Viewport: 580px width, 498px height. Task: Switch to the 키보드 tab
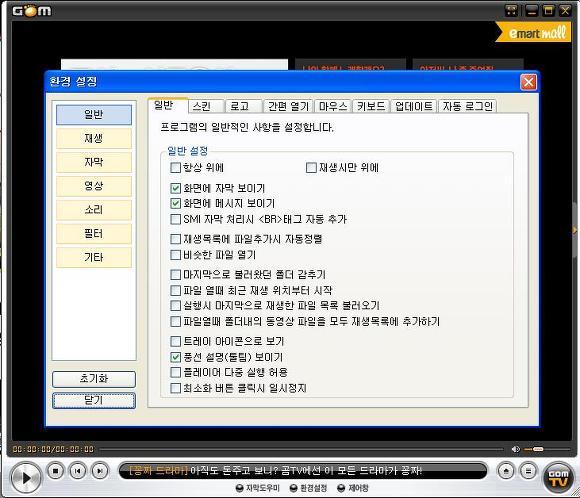tap(371, 107)
